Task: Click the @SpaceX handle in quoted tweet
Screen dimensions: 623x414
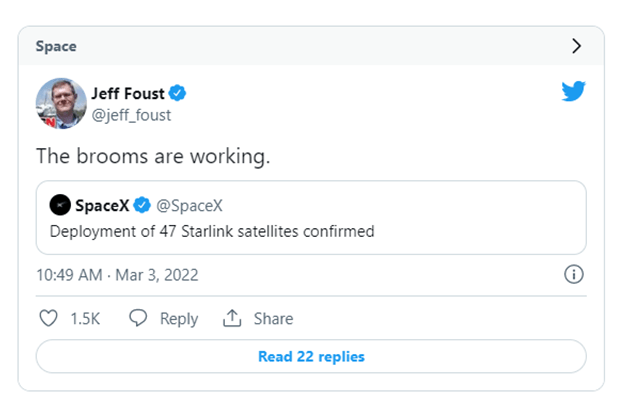Action: pyautogui.click(x=189, y=206)
